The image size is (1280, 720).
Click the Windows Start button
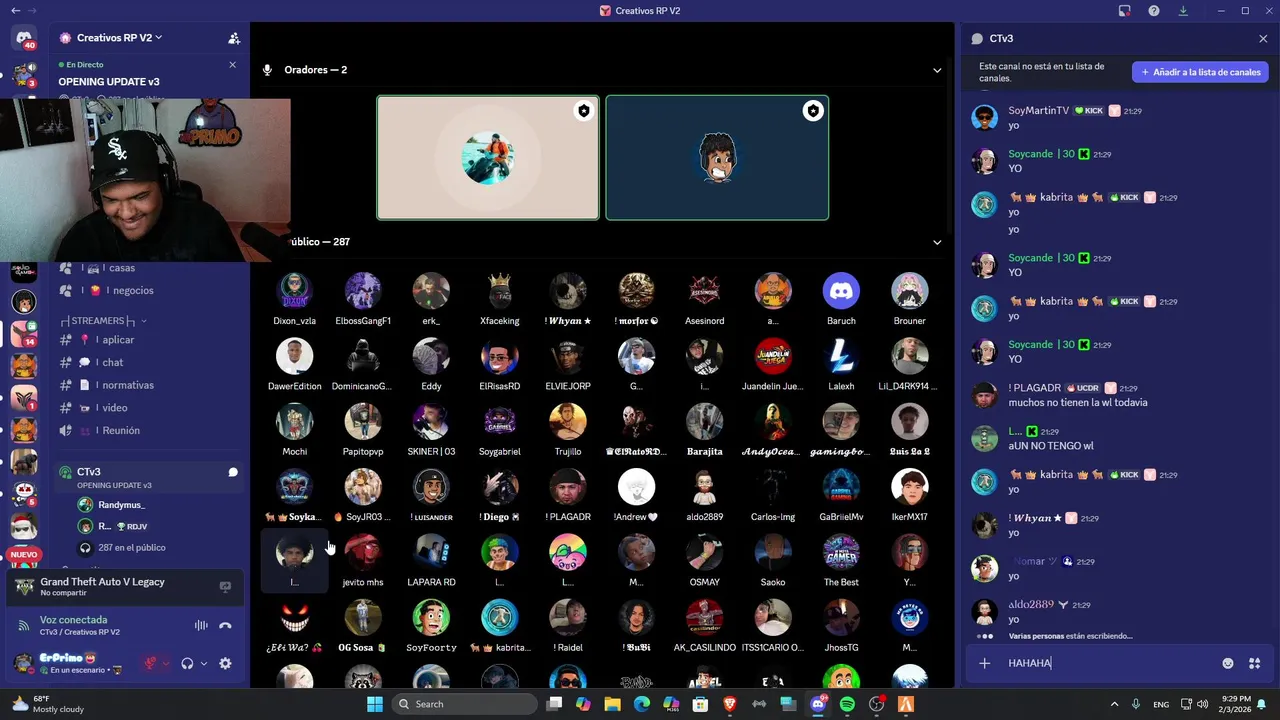[x=375, y=704]
